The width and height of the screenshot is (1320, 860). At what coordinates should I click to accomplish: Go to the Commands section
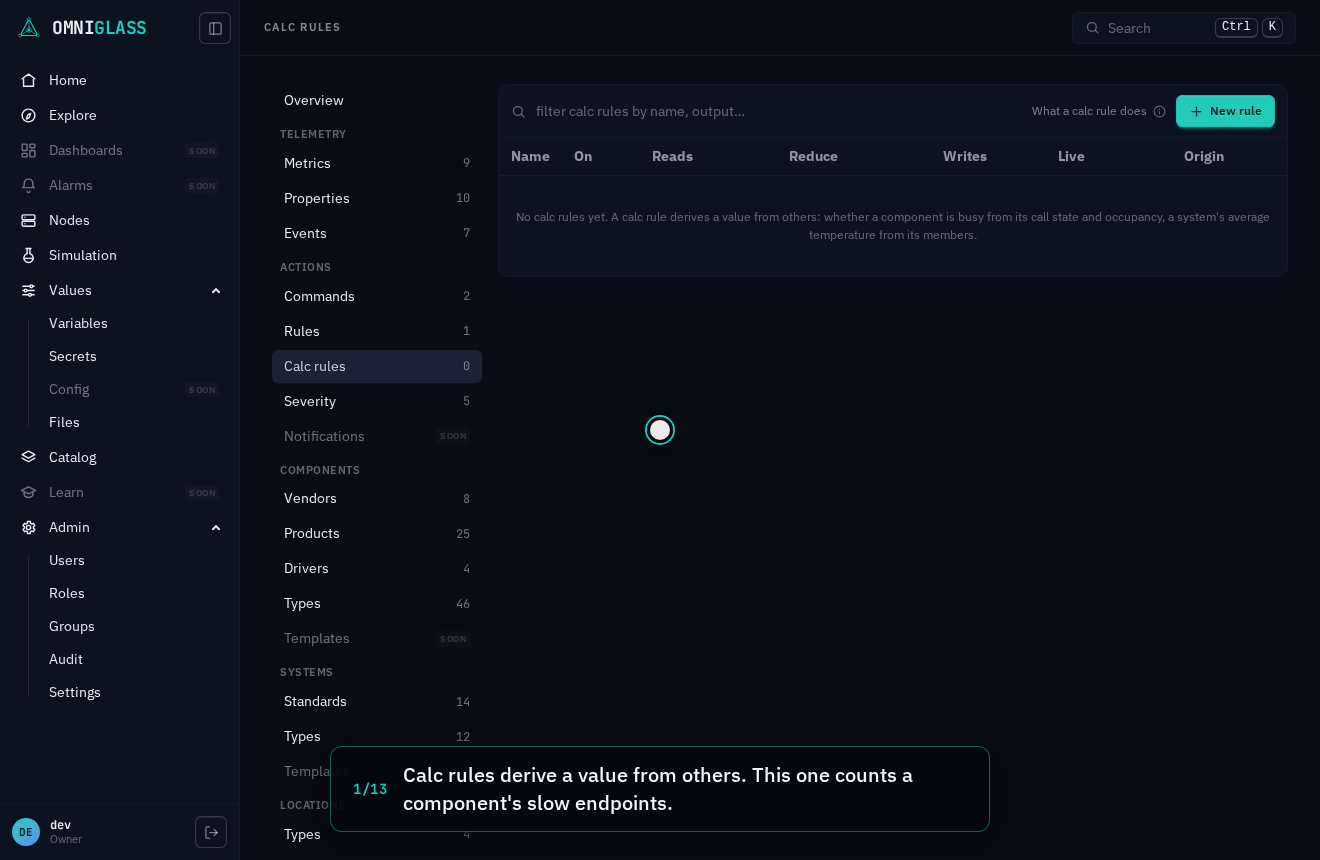(377, 296)
